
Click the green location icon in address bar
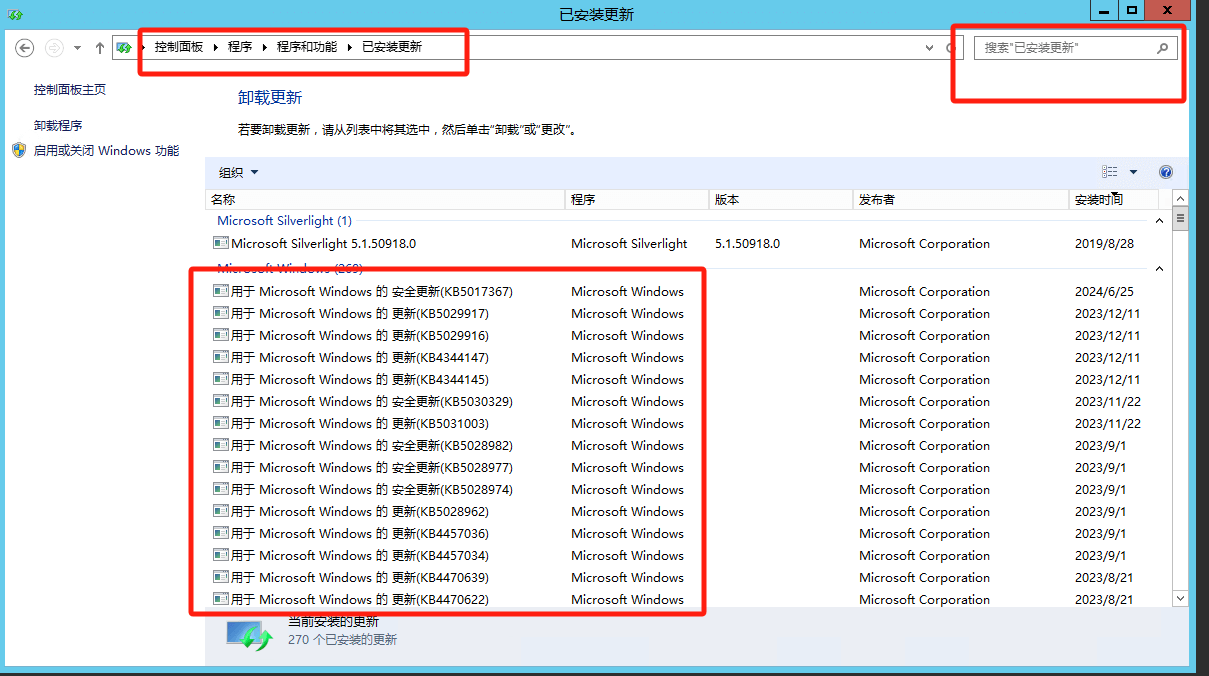pos(124,47)
